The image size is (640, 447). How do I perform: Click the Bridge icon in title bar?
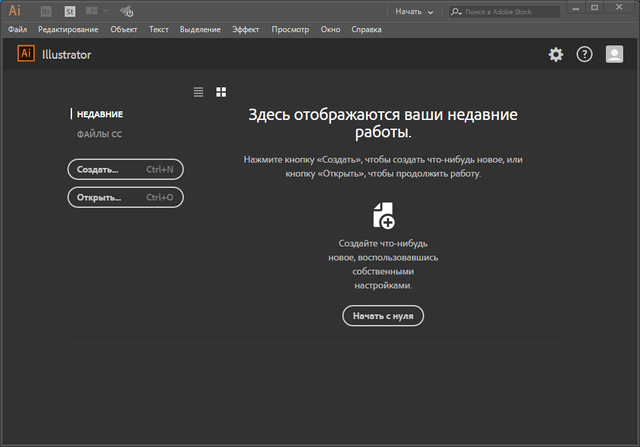[47, 12]
